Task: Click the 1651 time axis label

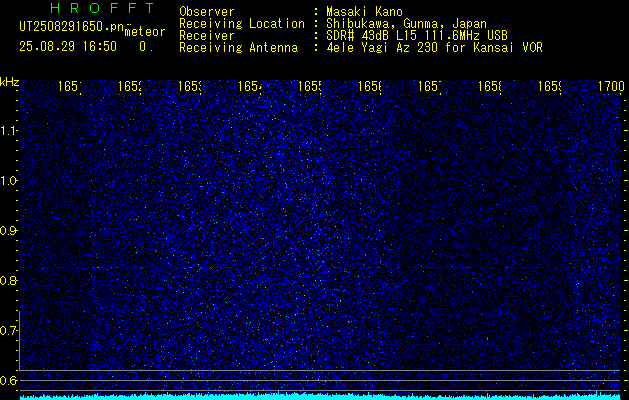Action: [x=70, y=86]
